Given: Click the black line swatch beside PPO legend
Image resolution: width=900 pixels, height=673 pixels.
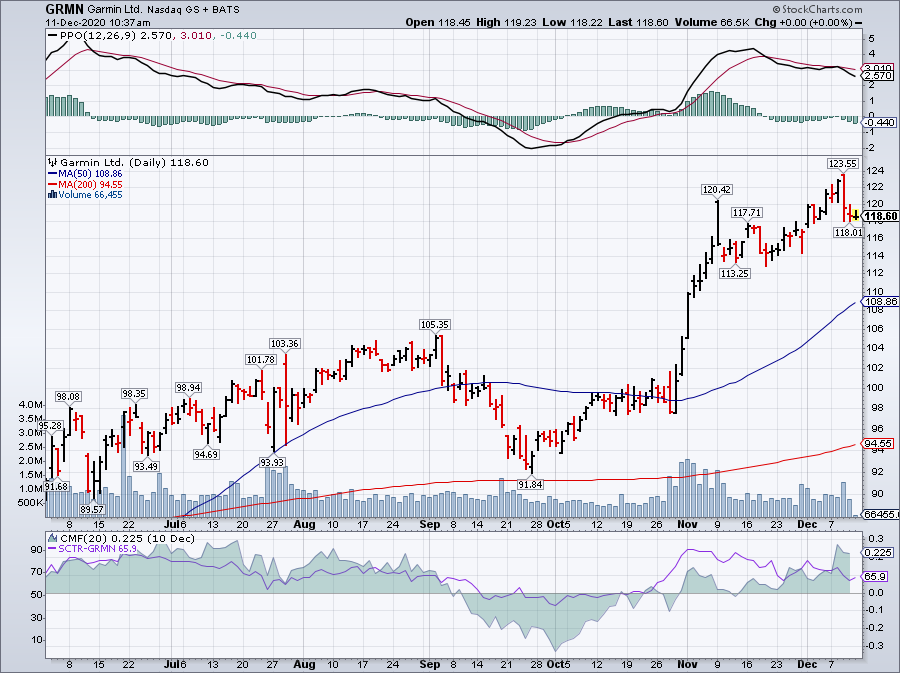Looking at the screenshot, I should (52, 36).
